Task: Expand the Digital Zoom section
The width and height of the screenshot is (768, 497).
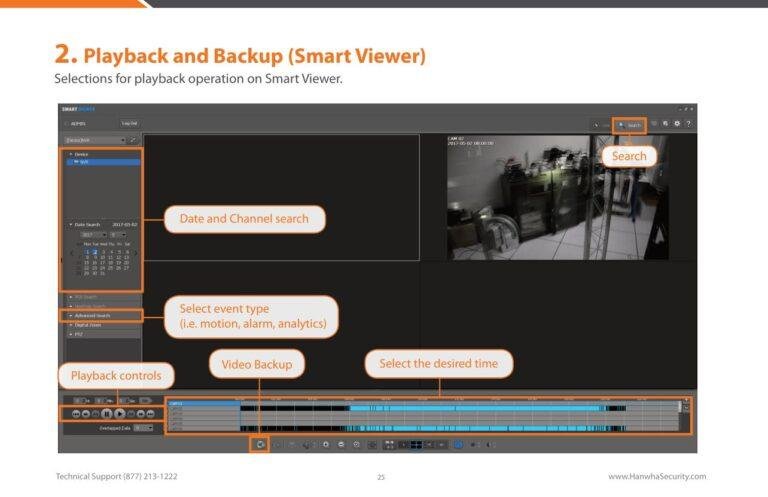Action: pyautogui.click(x=103, y=325)
